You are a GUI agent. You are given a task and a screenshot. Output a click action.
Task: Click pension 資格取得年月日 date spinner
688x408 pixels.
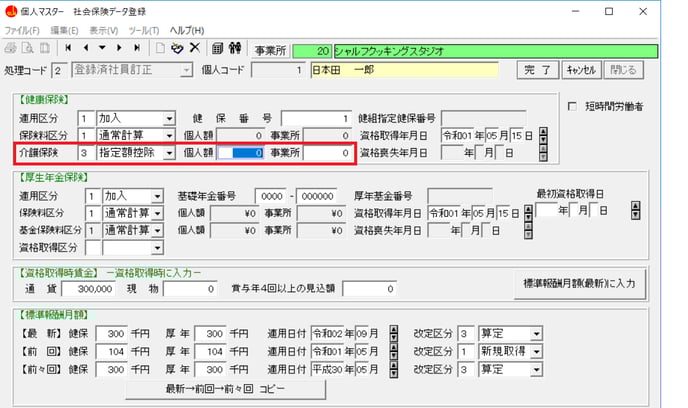point(528,213)
